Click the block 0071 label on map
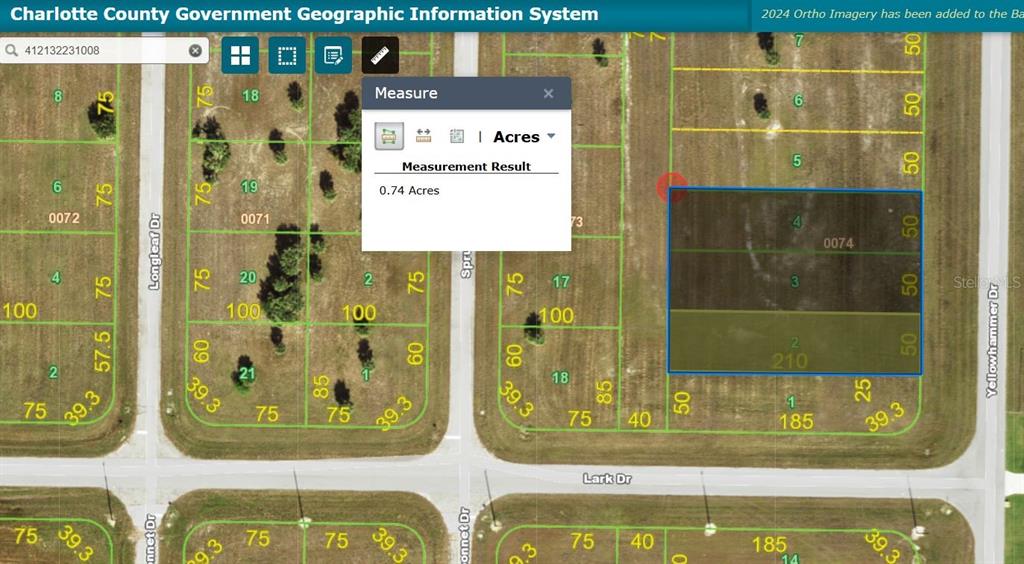The width and height of the screenshot is (1024, 564). tap(255, 218)
